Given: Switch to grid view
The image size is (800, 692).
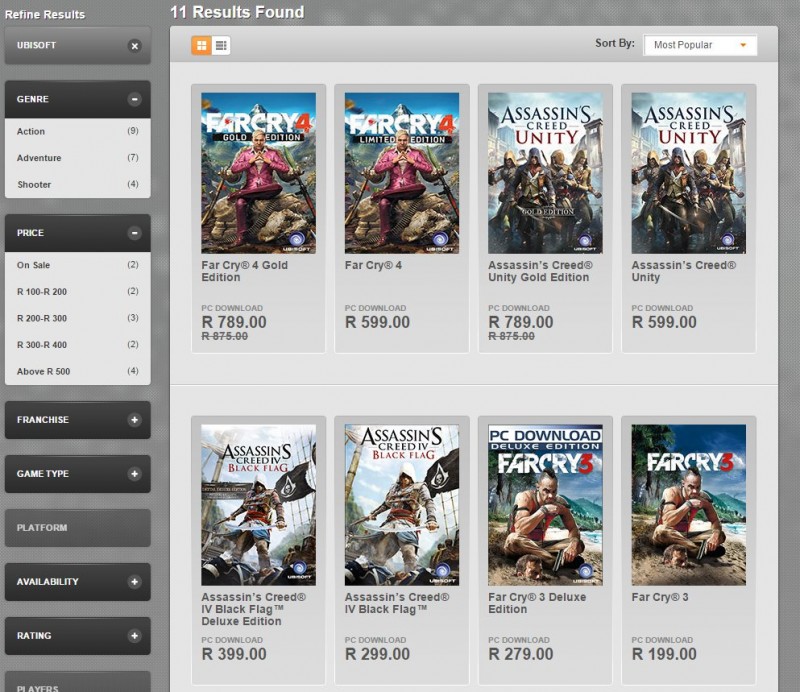Looking at the screenshot, I should (x=202, y=45).
